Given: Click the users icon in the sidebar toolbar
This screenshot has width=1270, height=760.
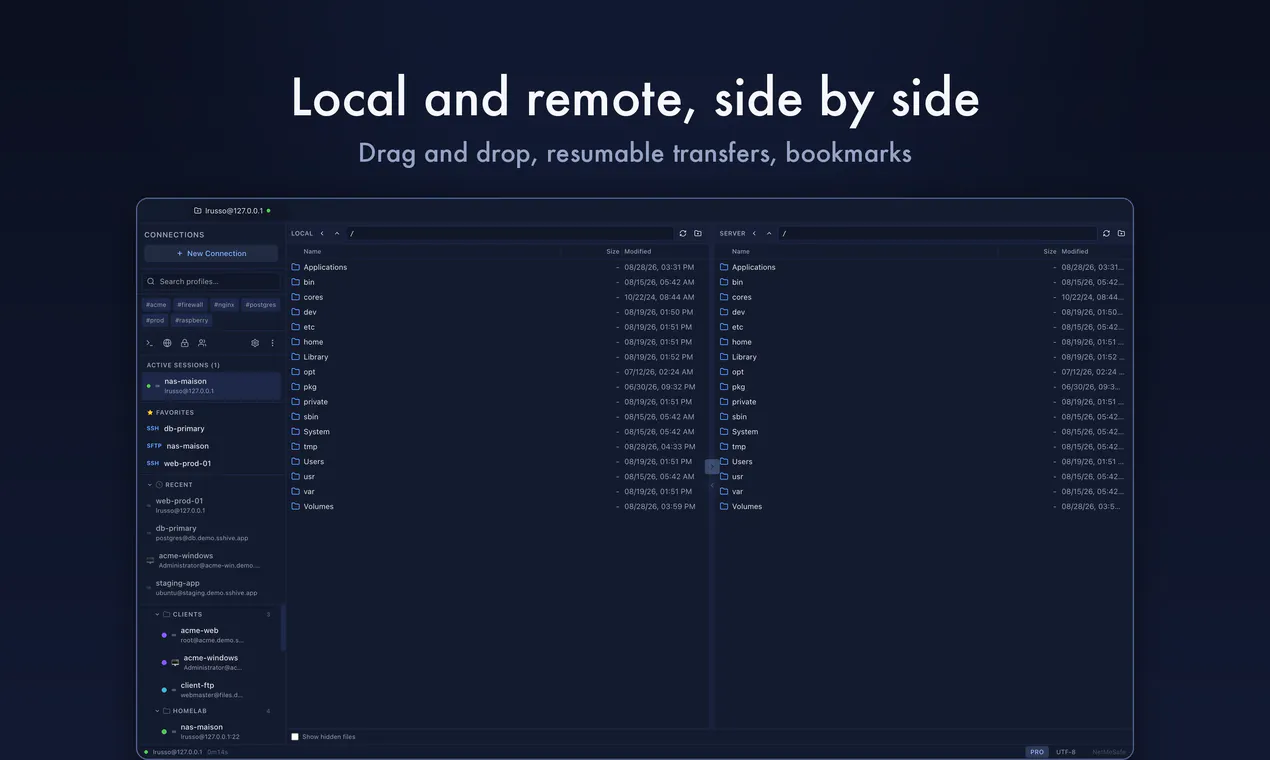Looking at the screenshot, I should point(202,343).
